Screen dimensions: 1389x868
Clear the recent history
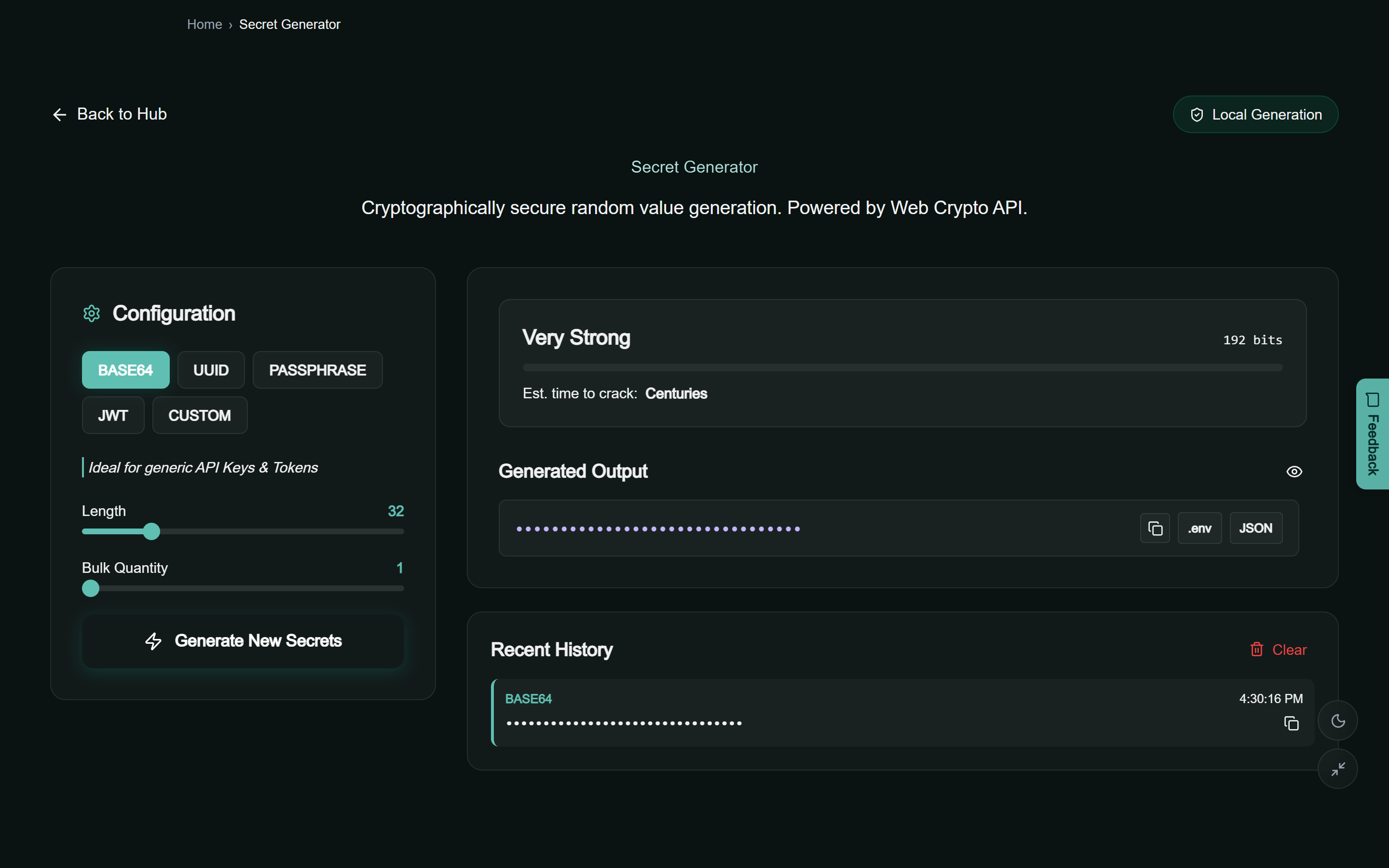1278,649
